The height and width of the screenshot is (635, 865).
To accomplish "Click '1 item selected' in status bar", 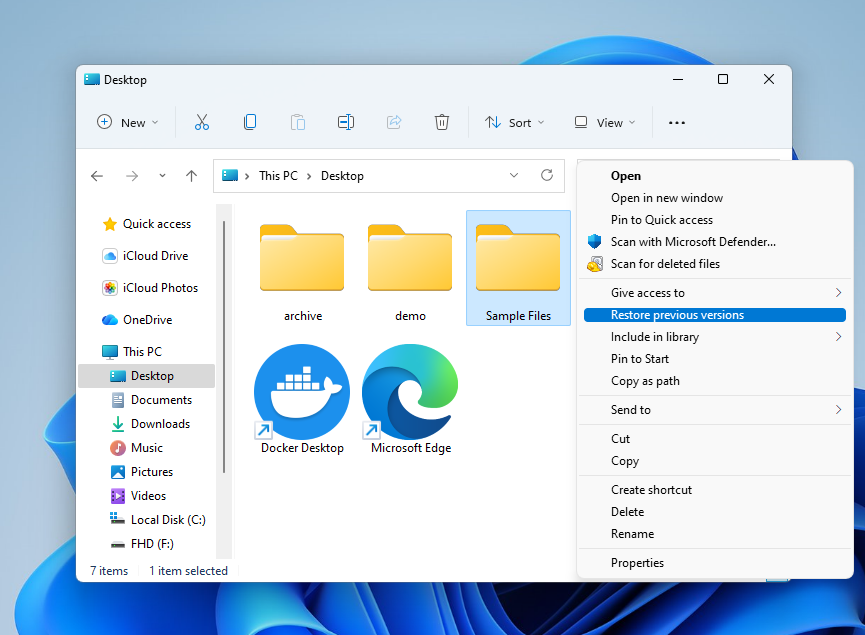I will tap(188, 571).
